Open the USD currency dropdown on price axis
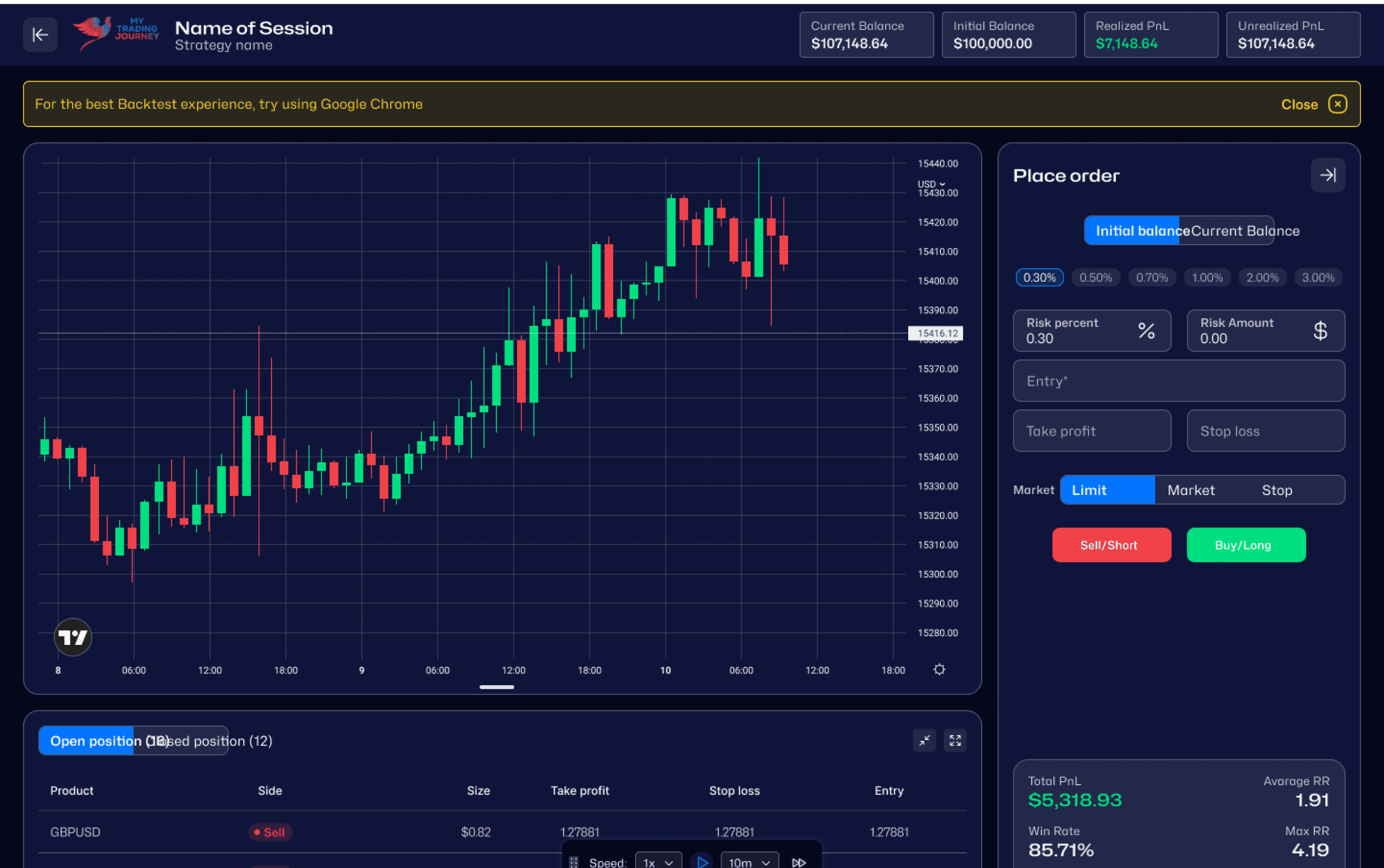This screenshot has height=868, width=1384. point(931,184)
